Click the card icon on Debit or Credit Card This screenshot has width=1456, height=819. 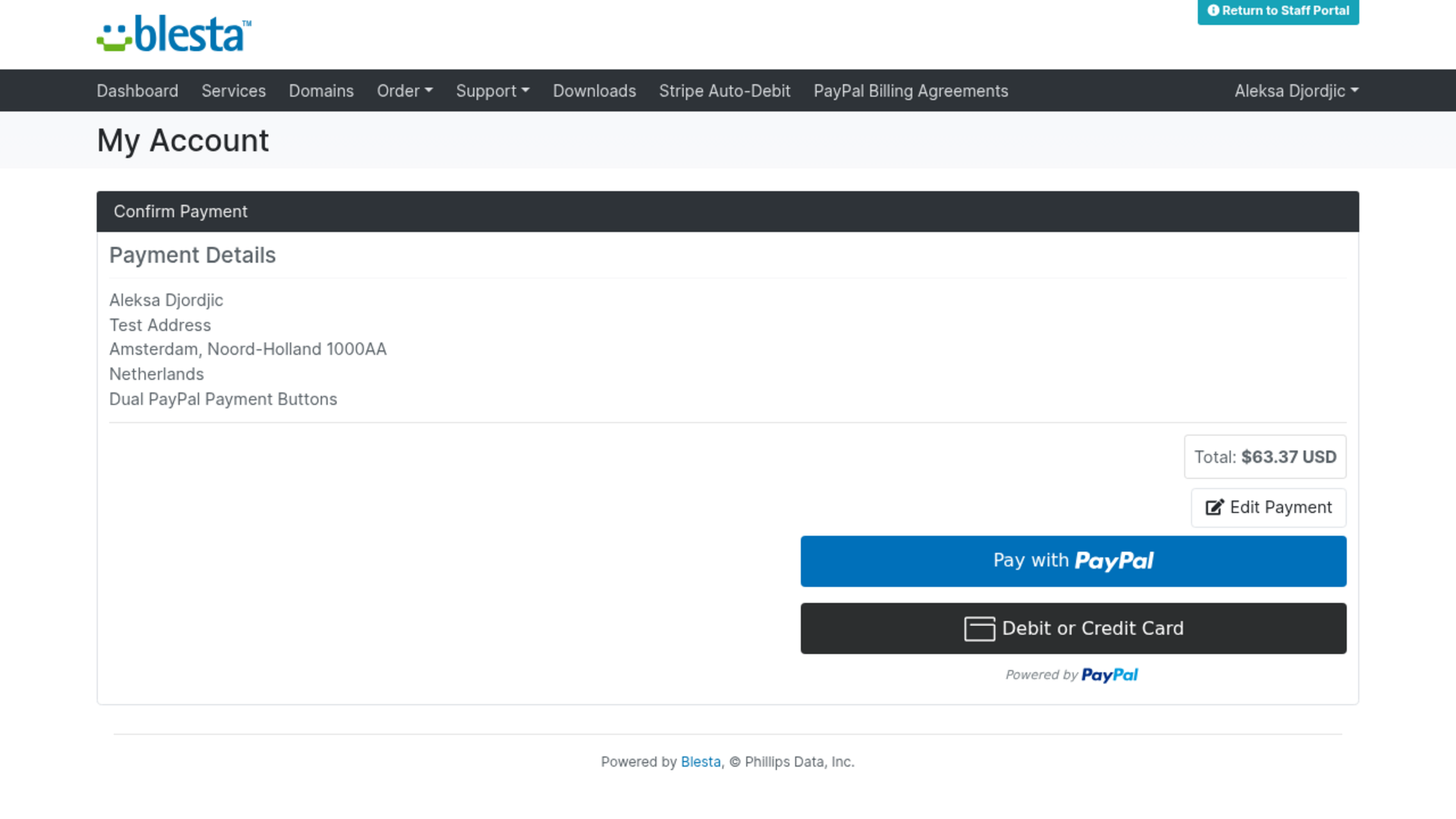tap(979, 629)
